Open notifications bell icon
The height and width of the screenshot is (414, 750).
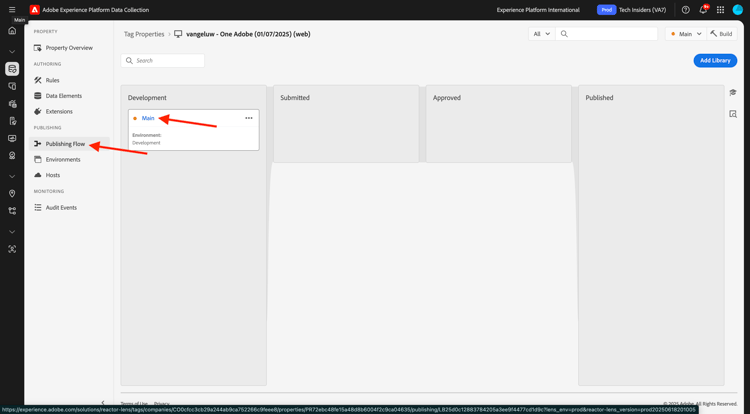tap(703, 10)
